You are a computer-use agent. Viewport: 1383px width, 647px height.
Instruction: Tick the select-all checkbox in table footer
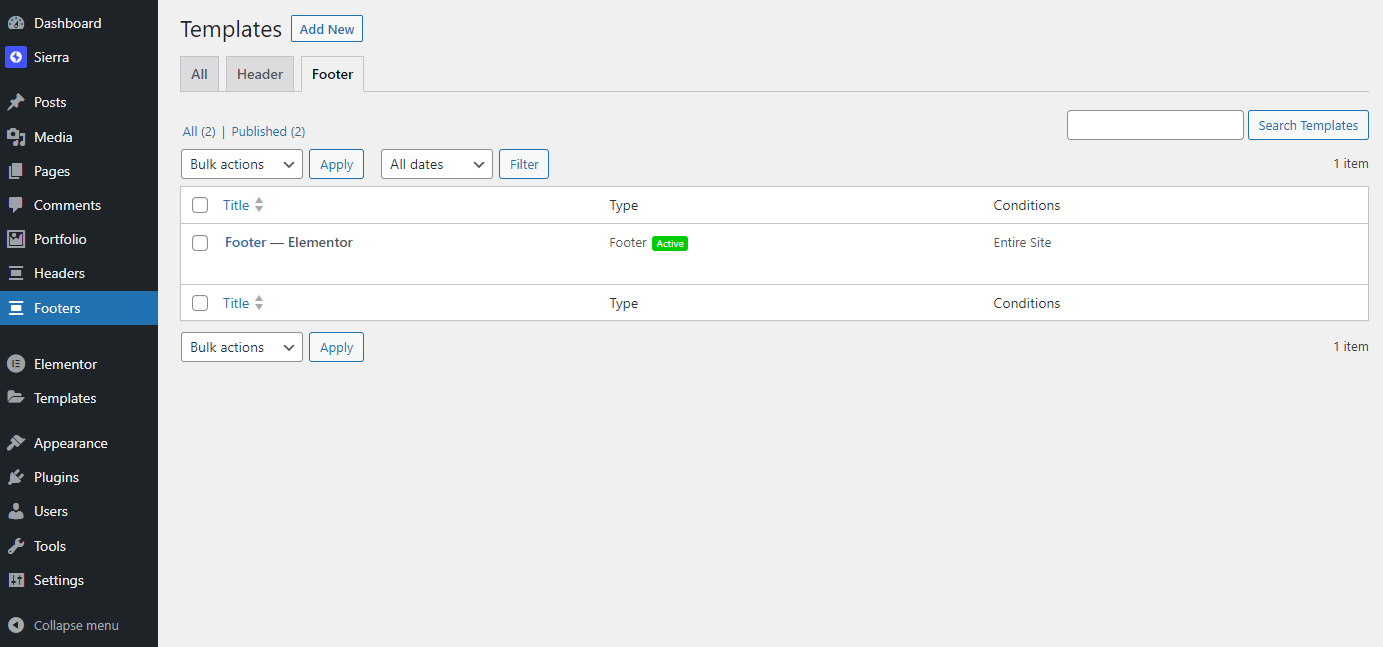pyautogui.click(x=200, y=303)
